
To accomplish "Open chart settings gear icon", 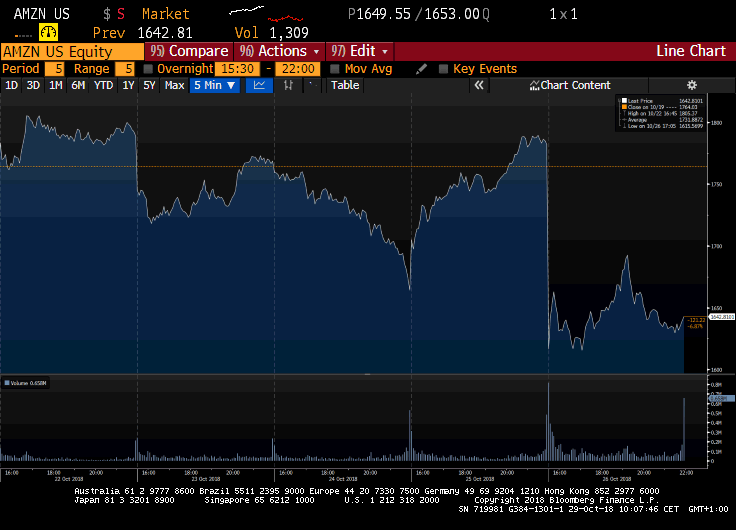I will [x=691, y=85].
